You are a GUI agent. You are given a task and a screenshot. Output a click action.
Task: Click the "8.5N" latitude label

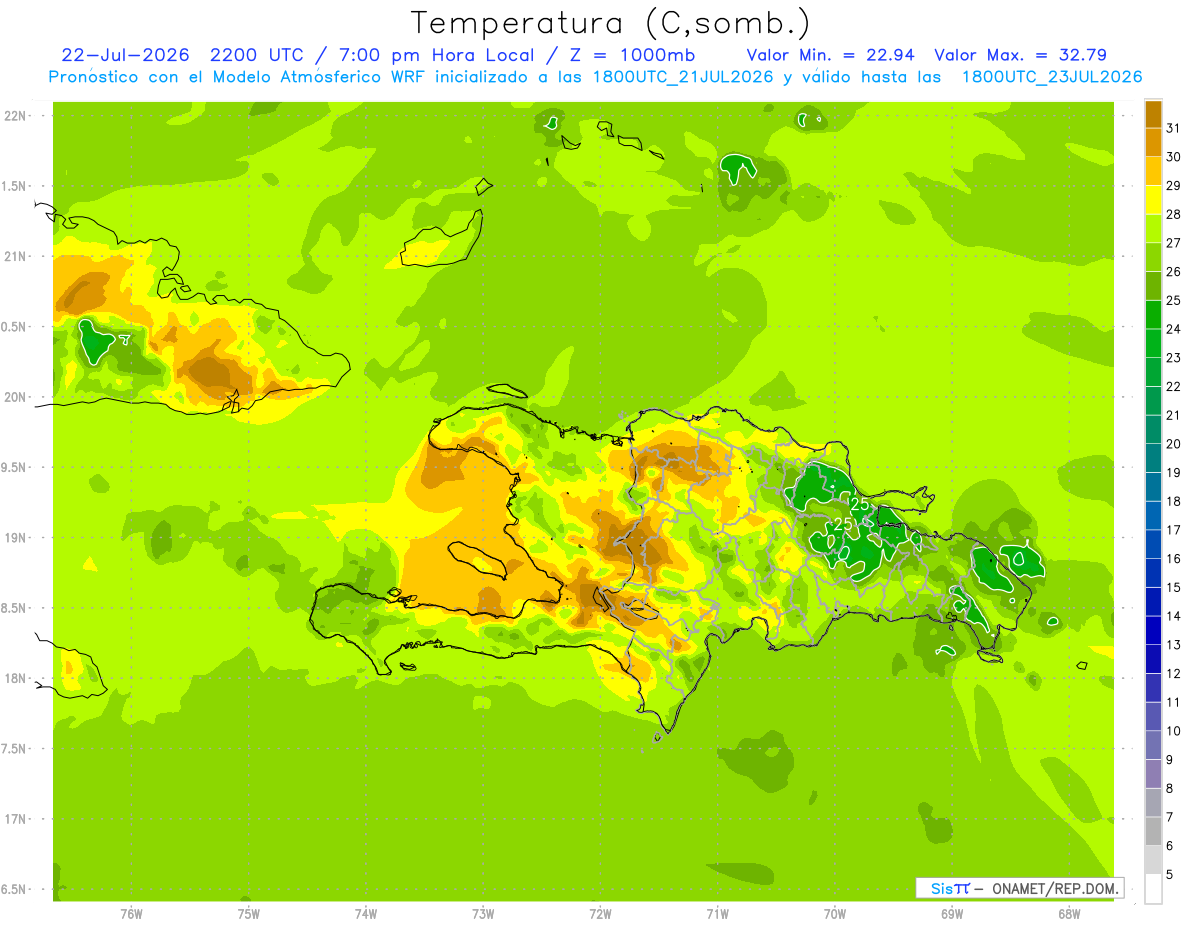[x=14, y=608]
